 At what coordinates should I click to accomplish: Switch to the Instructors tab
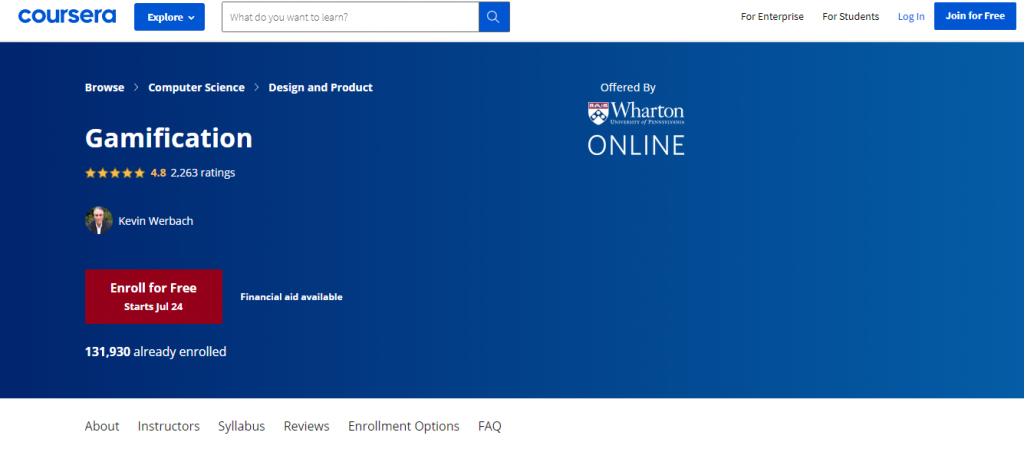[x=168, y=426]
